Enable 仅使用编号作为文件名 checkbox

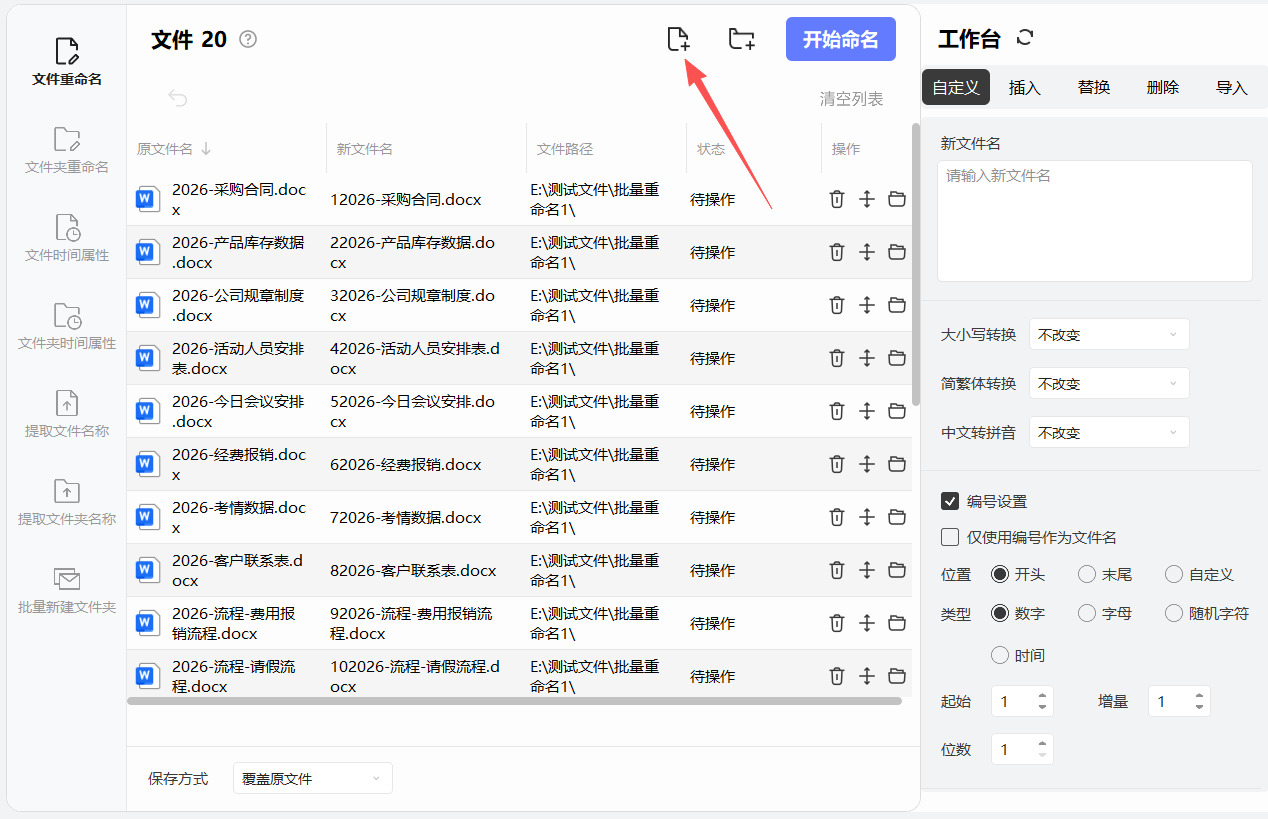click(950, 537)
